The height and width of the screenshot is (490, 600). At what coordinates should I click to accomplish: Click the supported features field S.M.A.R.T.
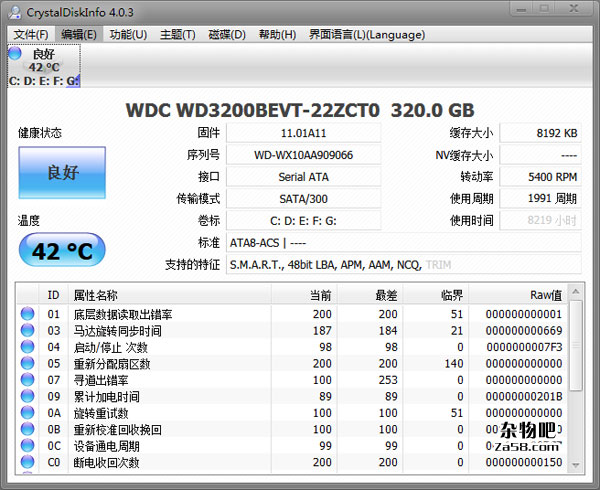tap(404, 264)
